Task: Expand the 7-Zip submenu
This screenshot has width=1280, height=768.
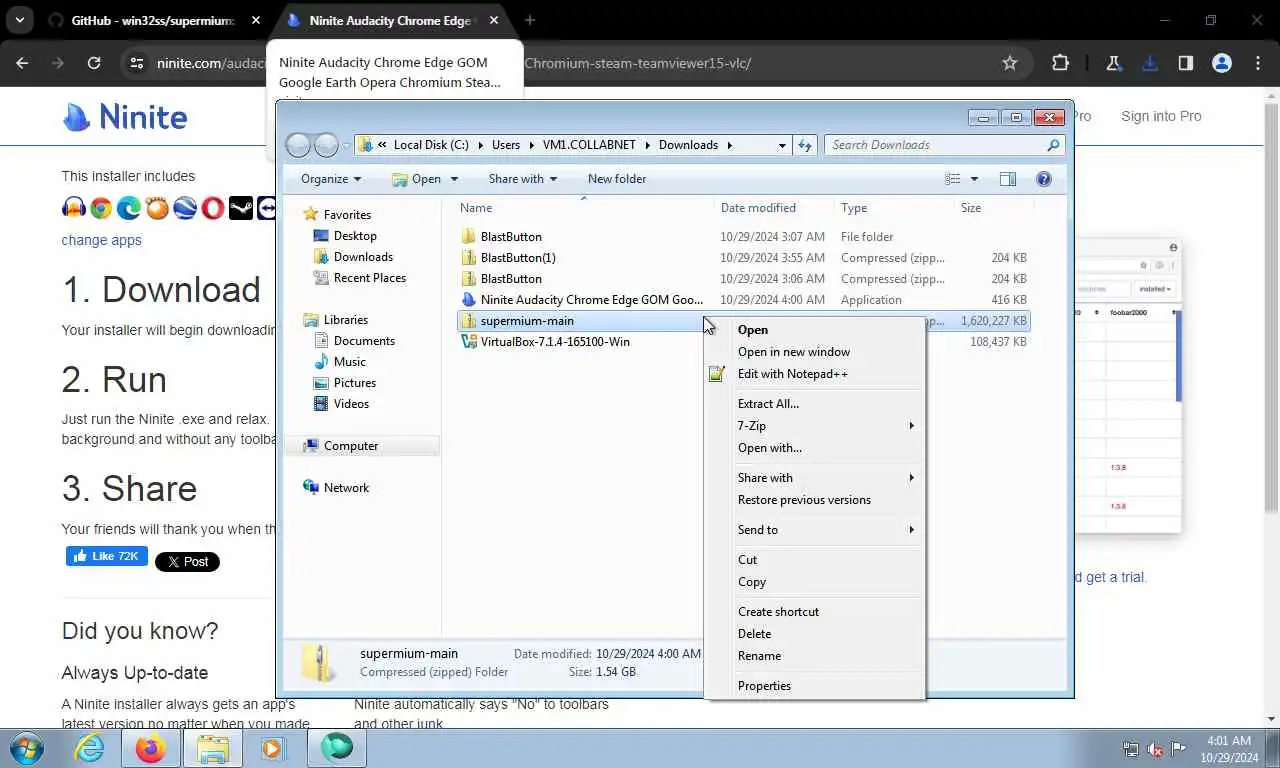Action: pyautogui.click(x=815, y=426)
